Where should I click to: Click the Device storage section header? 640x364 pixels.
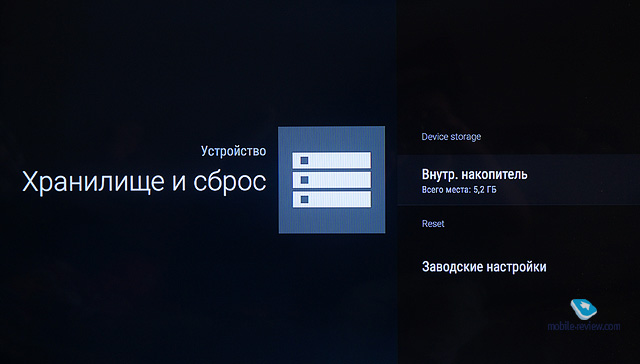[451, 137]
